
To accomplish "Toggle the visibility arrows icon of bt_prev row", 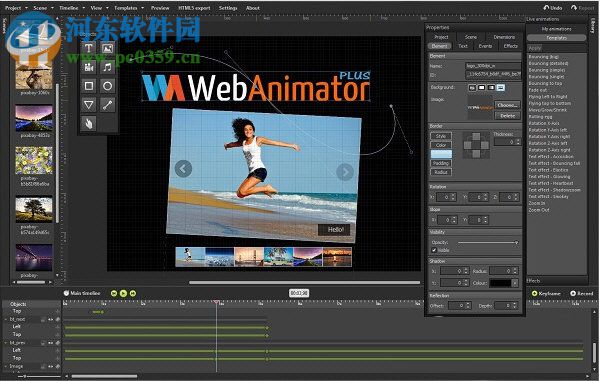I will pos(51,343).
